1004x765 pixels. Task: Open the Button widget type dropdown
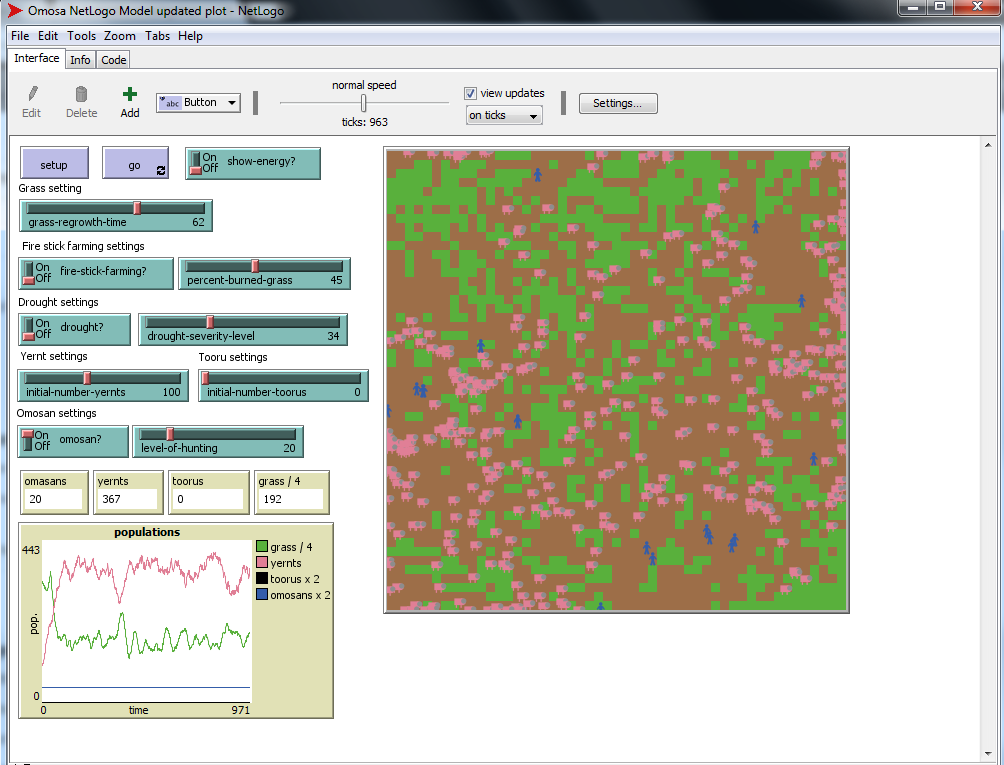(x=198, y=102)
